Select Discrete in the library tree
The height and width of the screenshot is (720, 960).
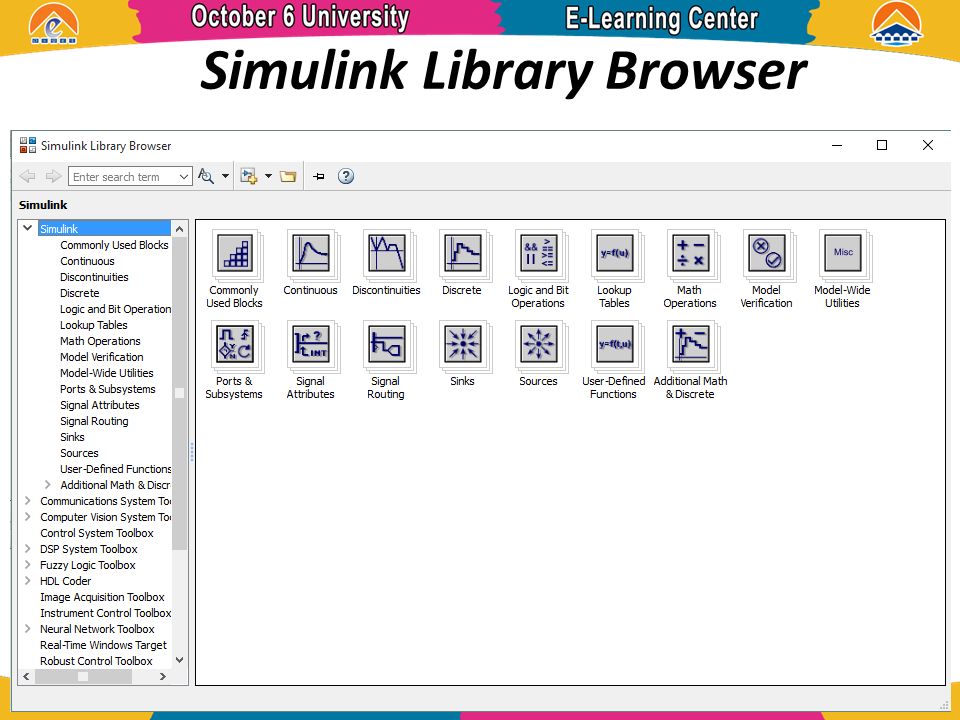point(80,293)
